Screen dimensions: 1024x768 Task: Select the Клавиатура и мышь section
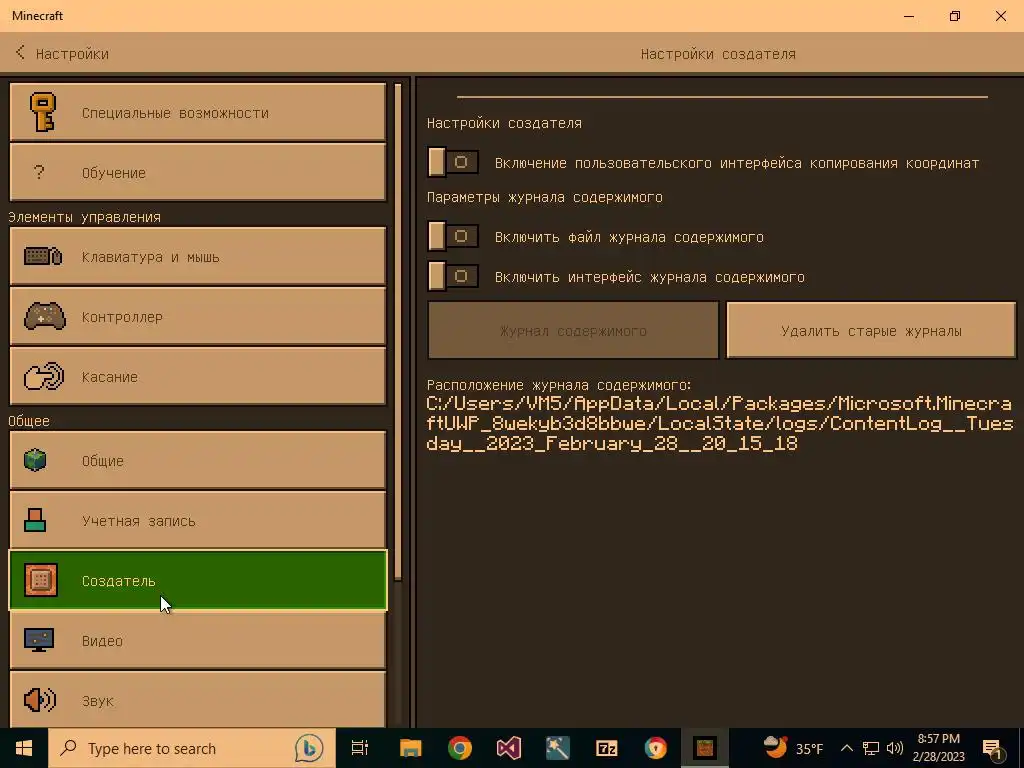pyautogui.click(x=198, y=256)
